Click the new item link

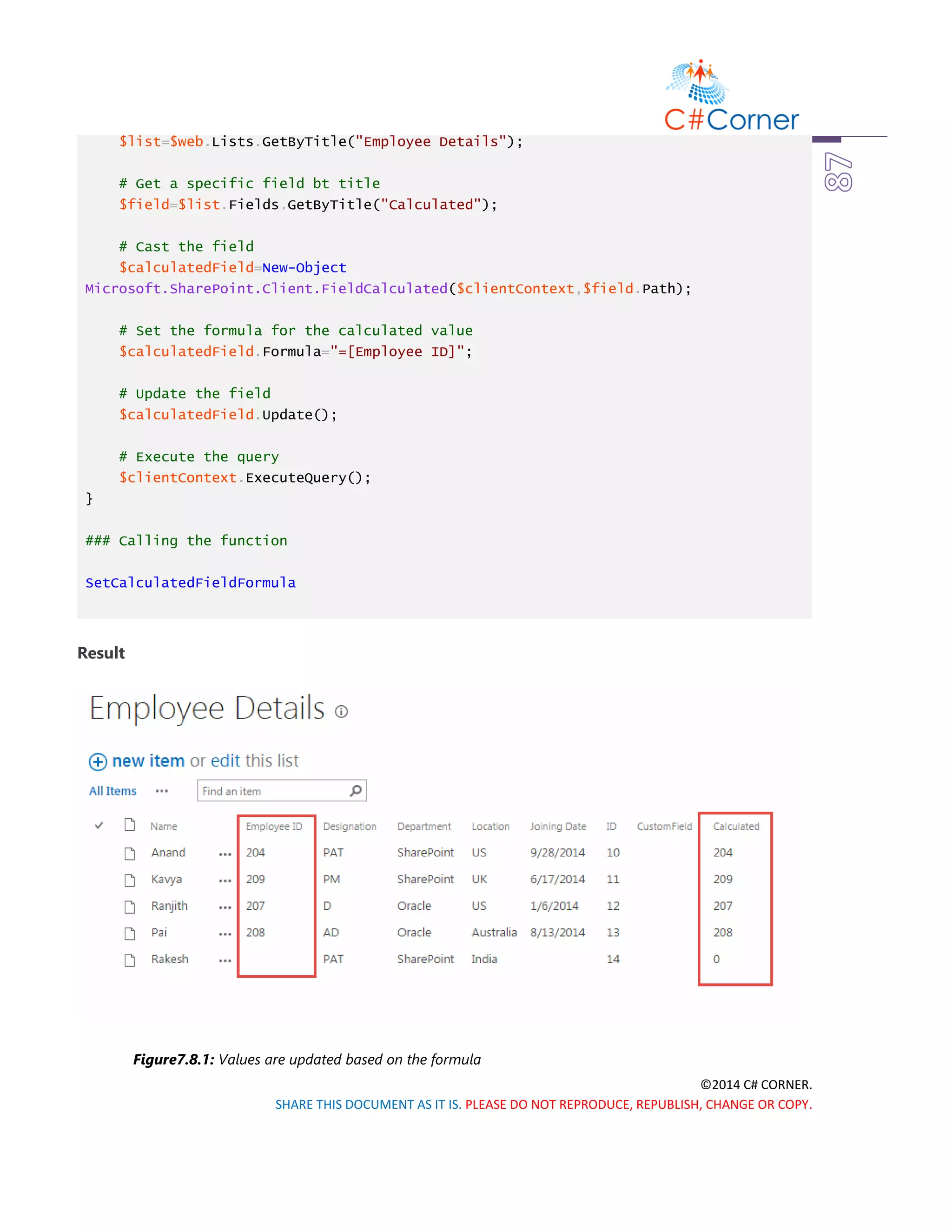pyautogui.click(x=148, y=761)
